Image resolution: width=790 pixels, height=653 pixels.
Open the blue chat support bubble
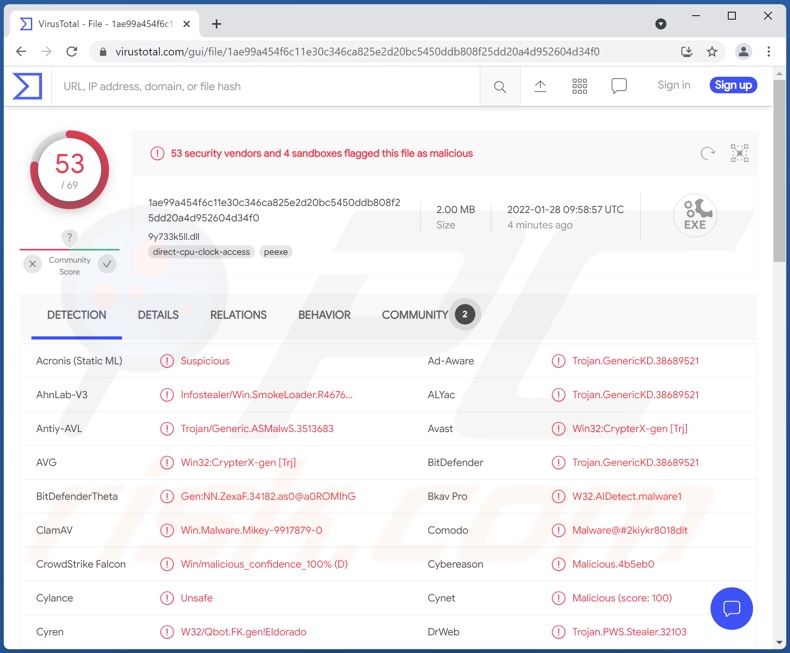point(732,609)
